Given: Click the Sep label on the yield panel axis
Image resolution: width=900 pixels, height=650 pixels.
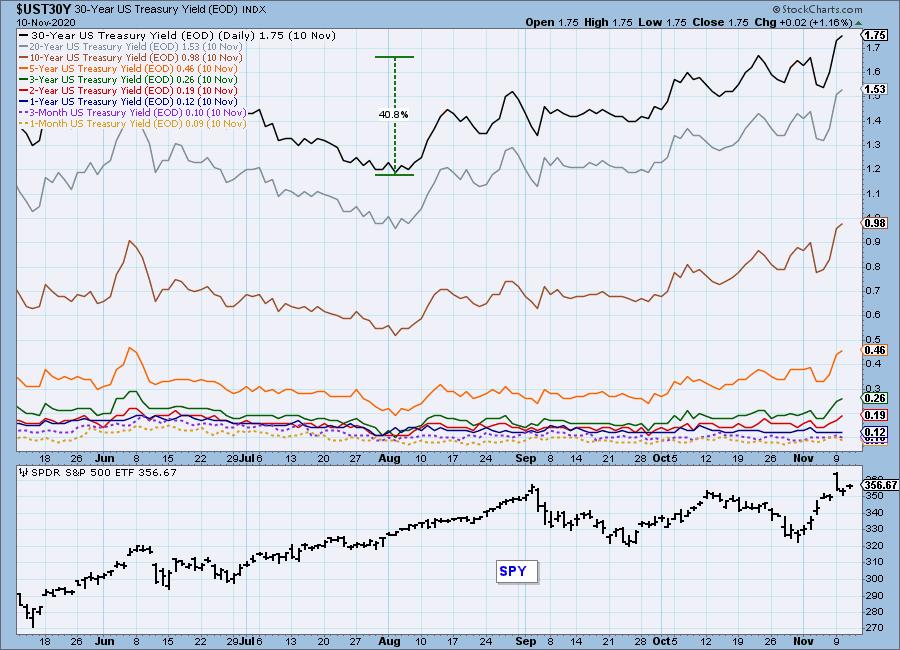Looking at the screenshot, I should coord(525,458).
